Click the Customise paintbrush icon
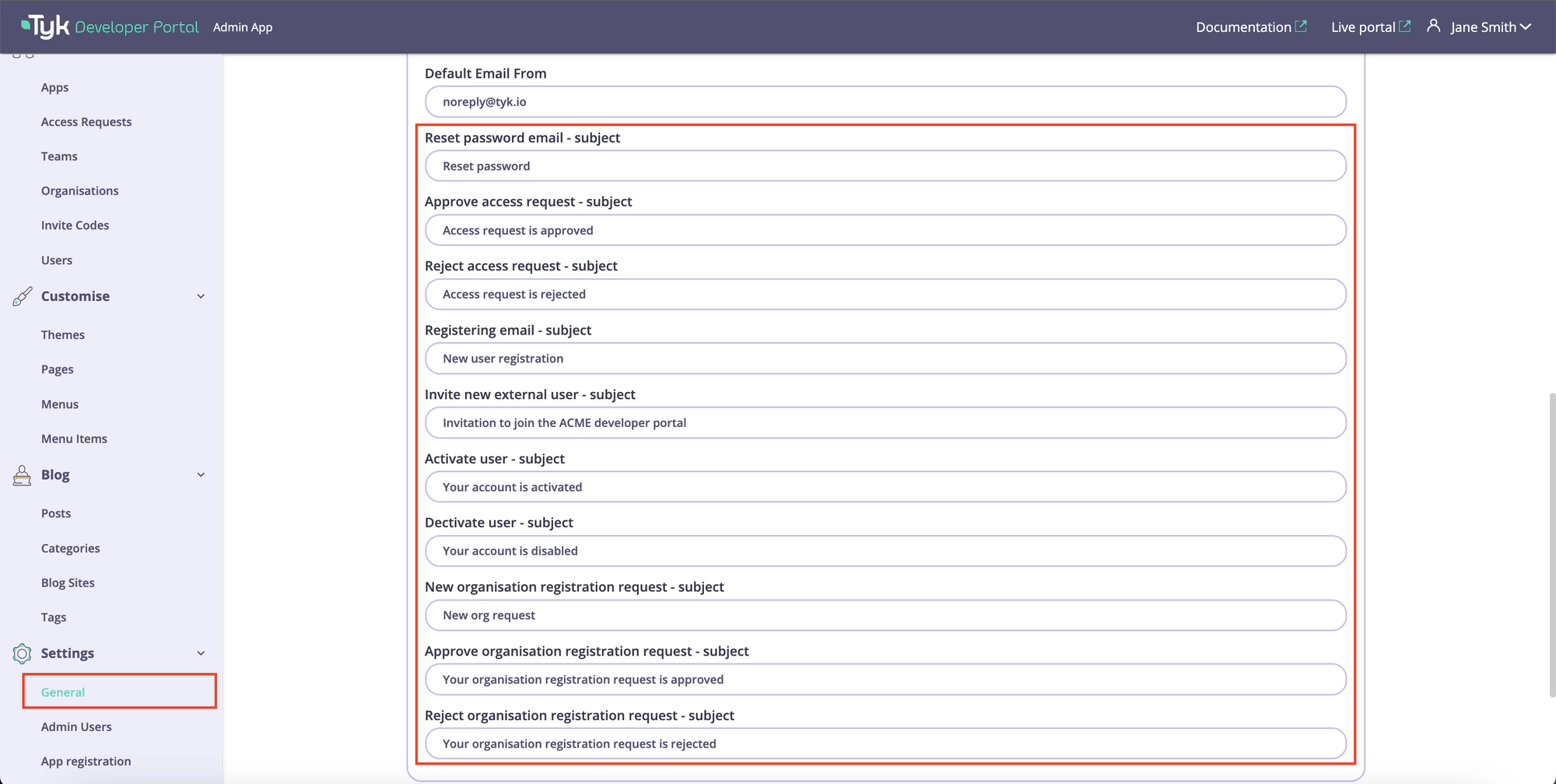 [23, 296]
